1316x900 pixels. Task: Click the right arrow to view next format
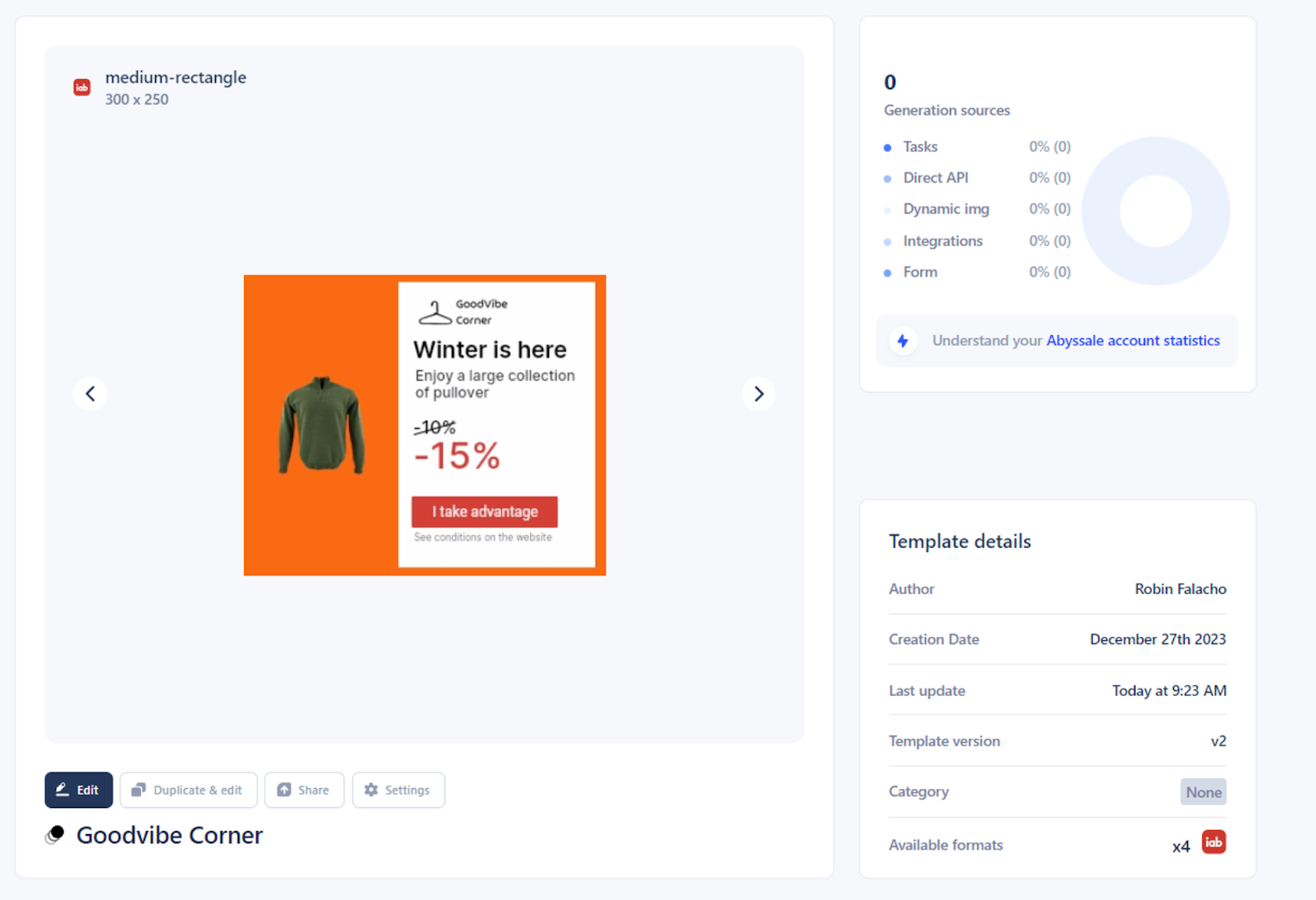[x=759, y=393]
